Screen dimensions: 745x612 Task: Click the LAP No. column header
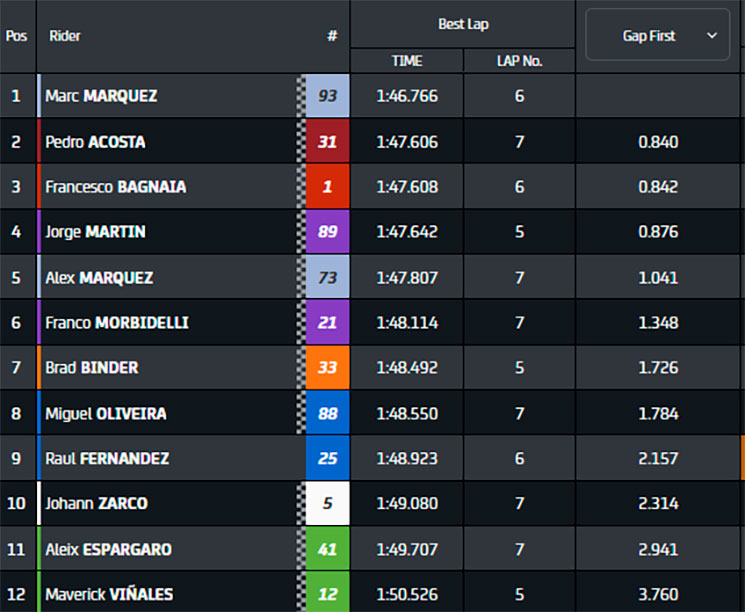tap(519, 61)
